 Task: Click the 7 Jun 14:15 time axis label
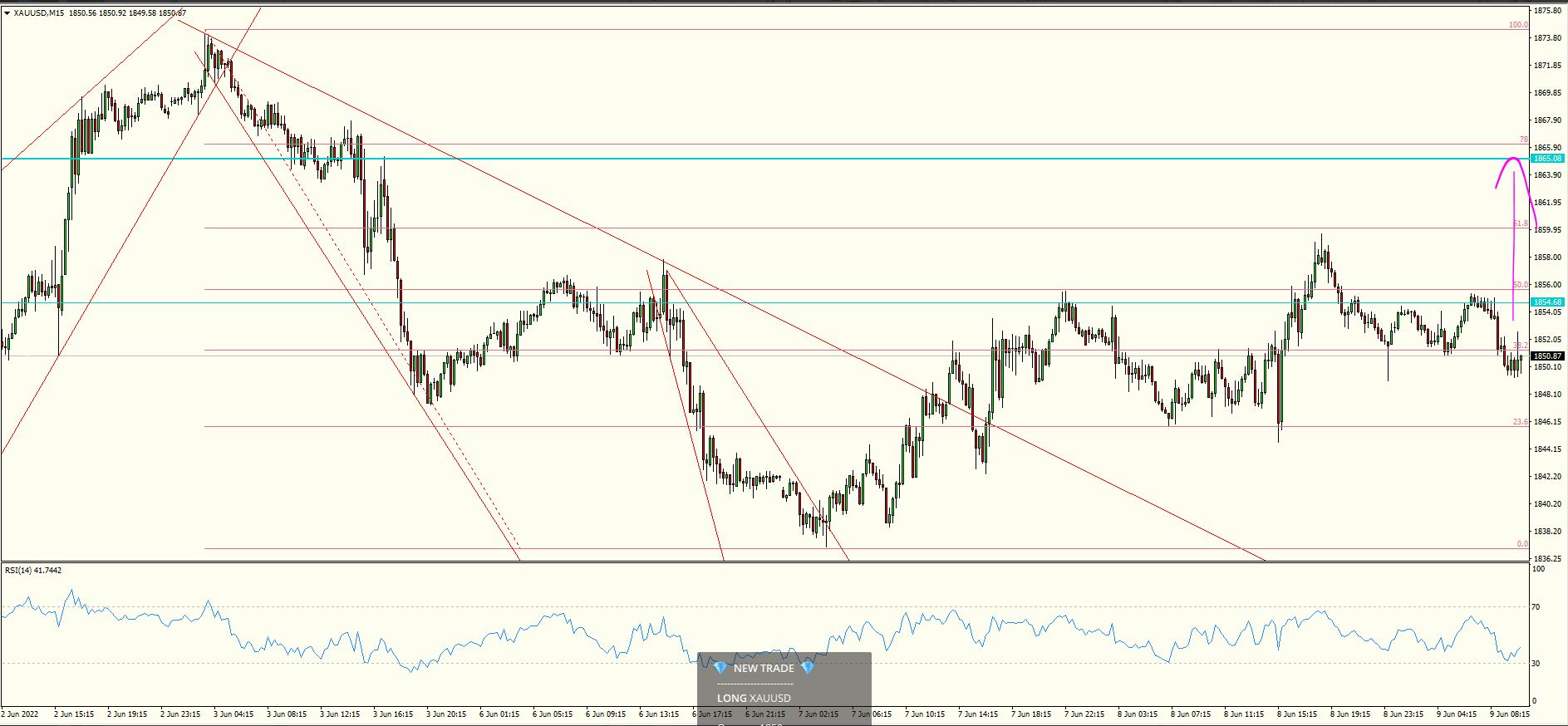click(978, 714)
